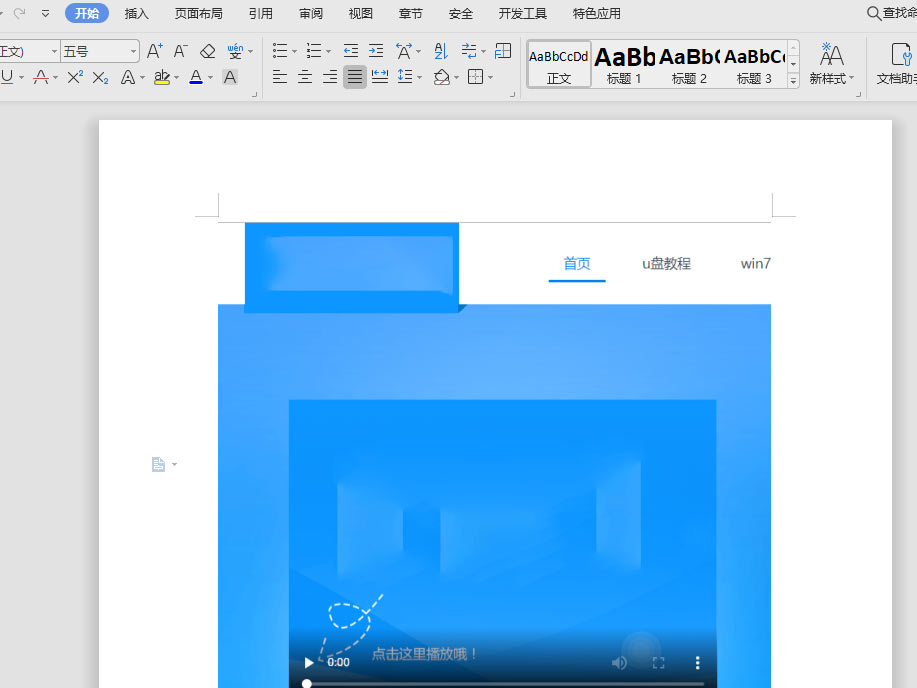The image size is (917, 688).
Task: Switch to the 插入 ribbon tab
Action: (136, 13)
